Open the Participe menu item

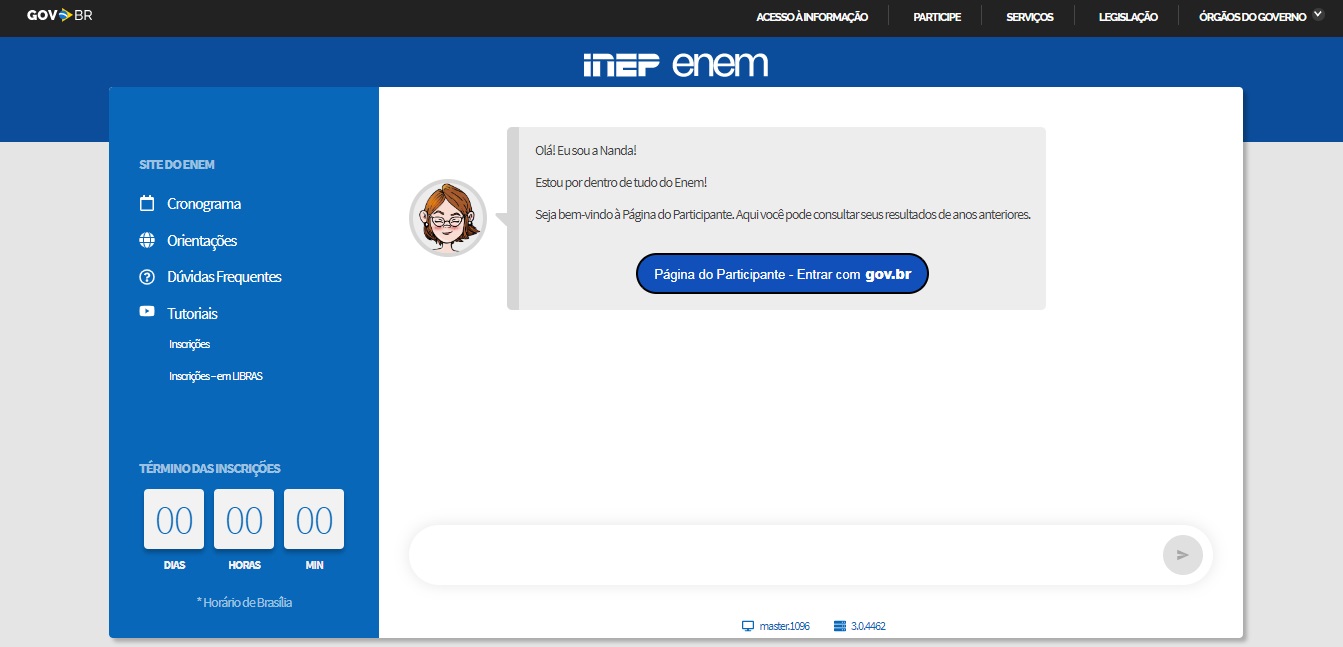click(x=937, y=17)
